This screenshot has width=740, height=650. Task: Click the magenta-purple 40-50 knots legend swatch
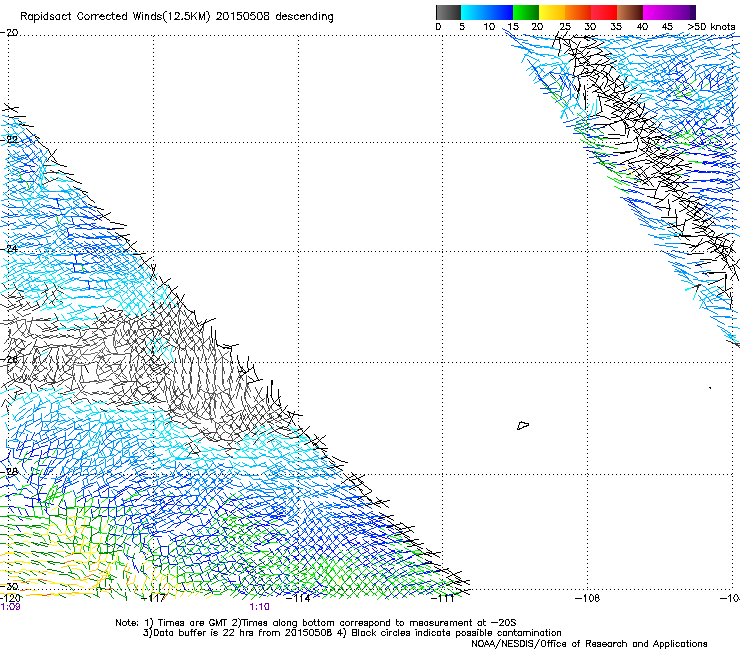669,12
